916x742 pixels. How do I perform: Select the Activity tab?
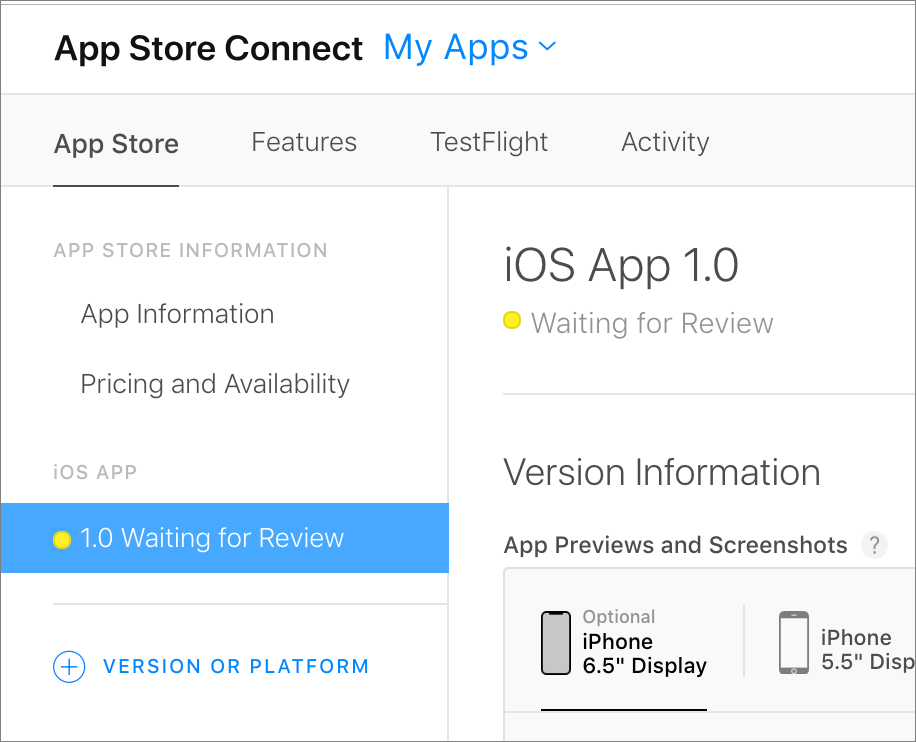(x=665, y=142)
